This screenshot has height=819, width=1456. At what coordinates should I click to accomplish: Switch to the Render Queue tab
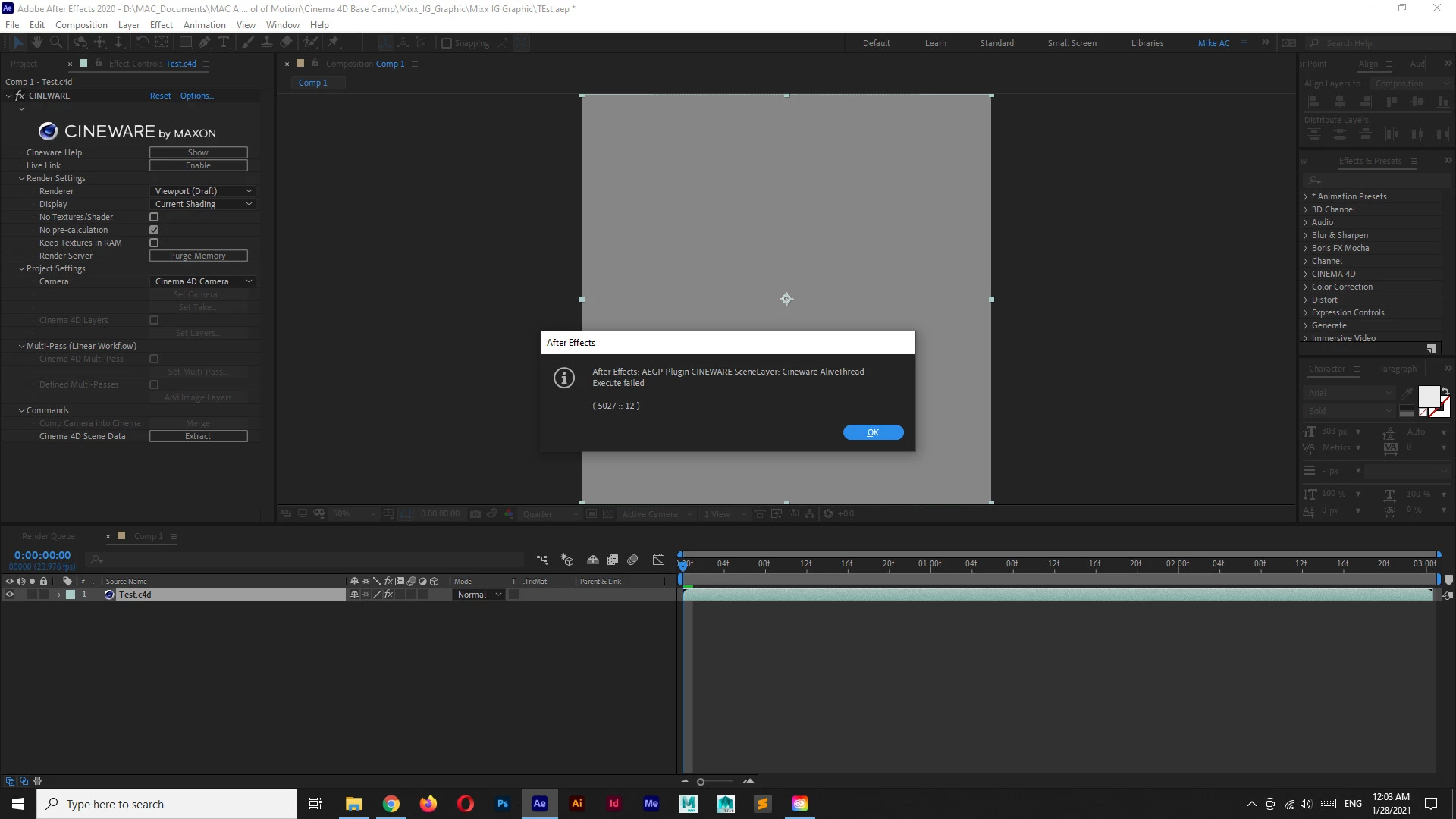click(49, 536)
